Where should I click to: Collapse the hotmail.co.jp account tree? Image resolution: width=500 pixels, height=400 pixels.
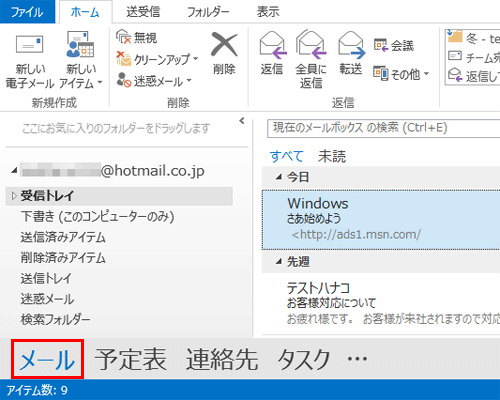pos(14,171)
